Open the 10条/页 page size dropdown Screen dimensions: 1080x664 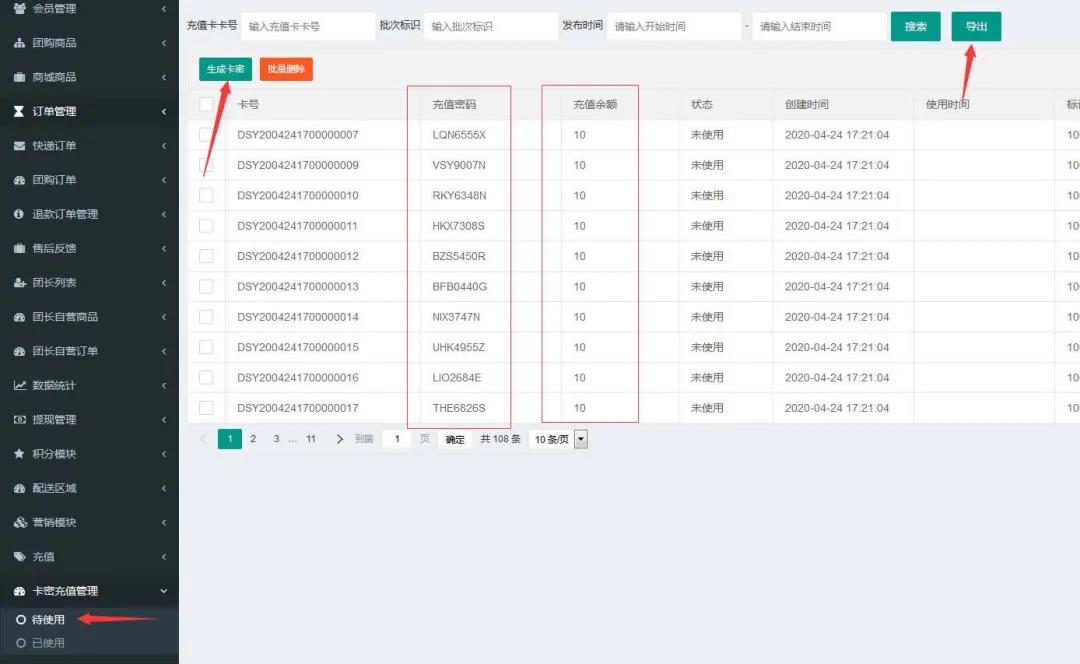click(x=580, y=439)
